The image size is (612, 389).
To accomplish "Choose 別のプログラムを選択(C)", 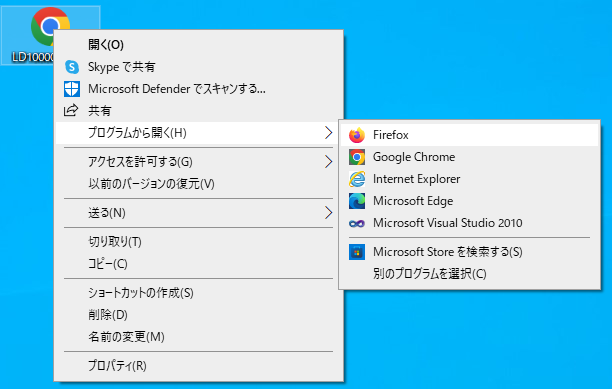I will tap(470, 274).
